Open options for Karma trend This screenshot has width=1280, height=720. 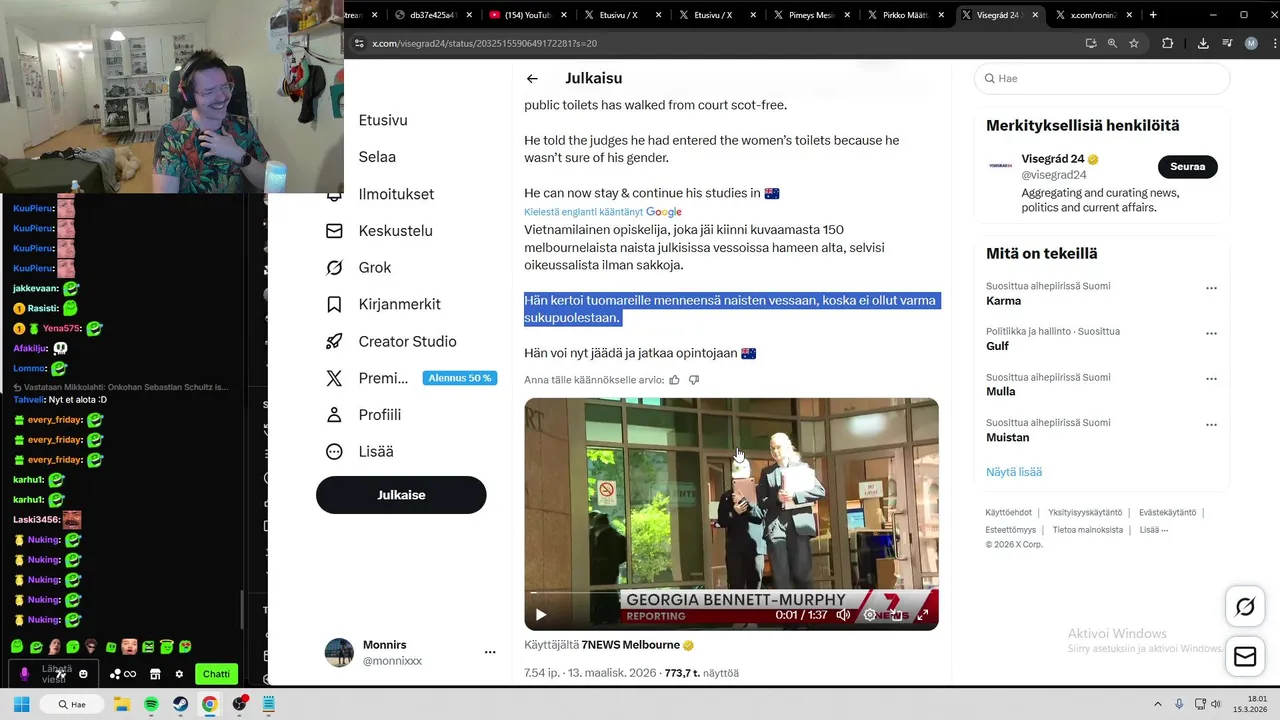1211,288
